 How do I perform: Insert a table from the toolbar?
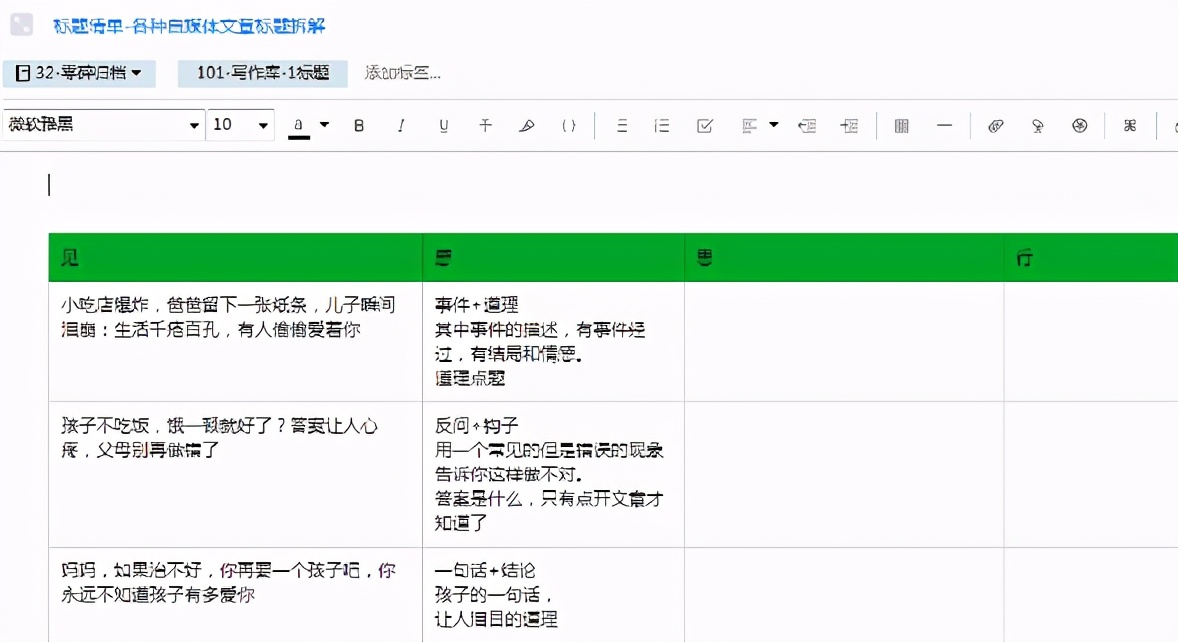pos(901,126)
